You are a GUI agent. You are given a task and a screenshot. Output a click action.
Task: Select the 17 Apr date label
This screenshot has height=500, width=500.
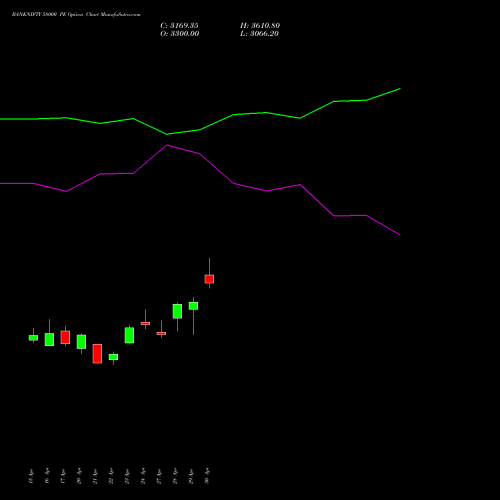pos(63,477)
